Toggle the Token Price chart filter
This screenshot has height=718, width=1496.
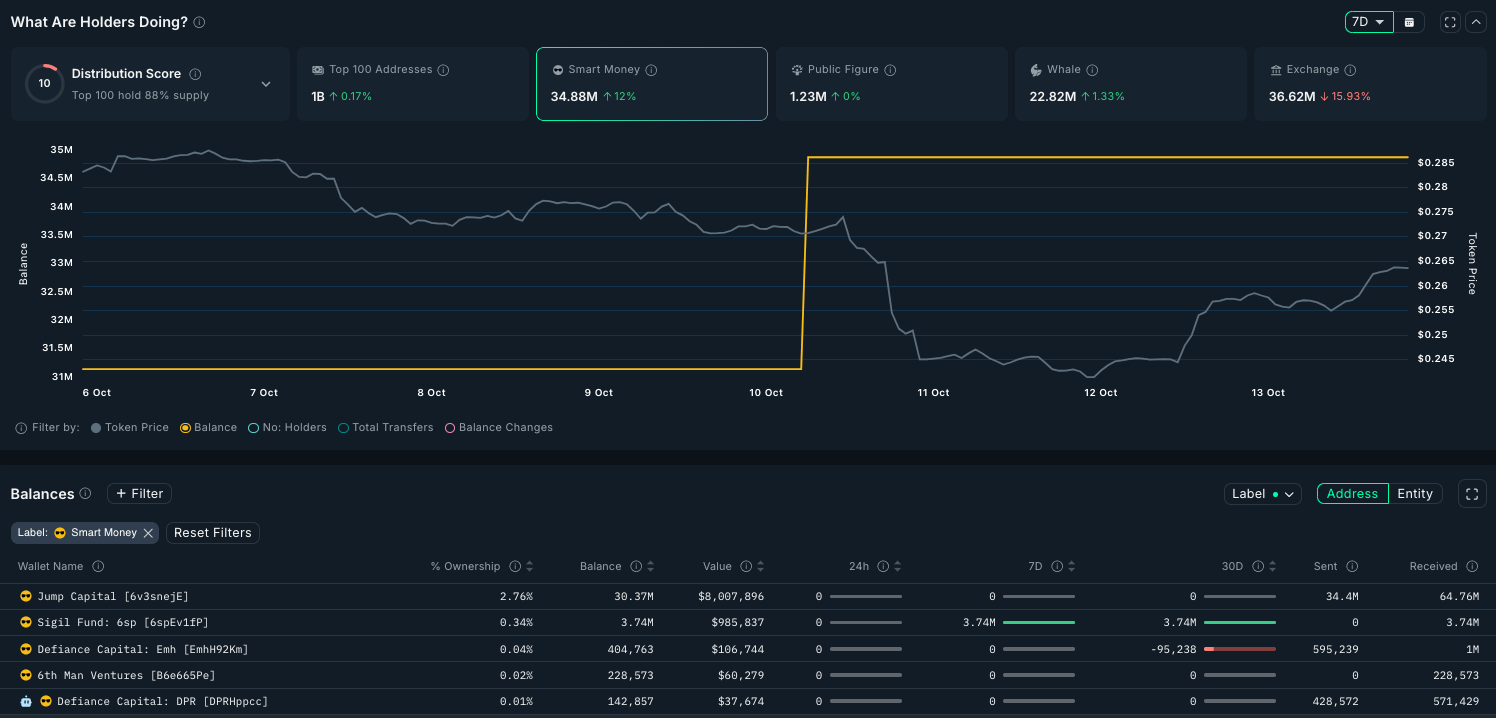point(130,427)
